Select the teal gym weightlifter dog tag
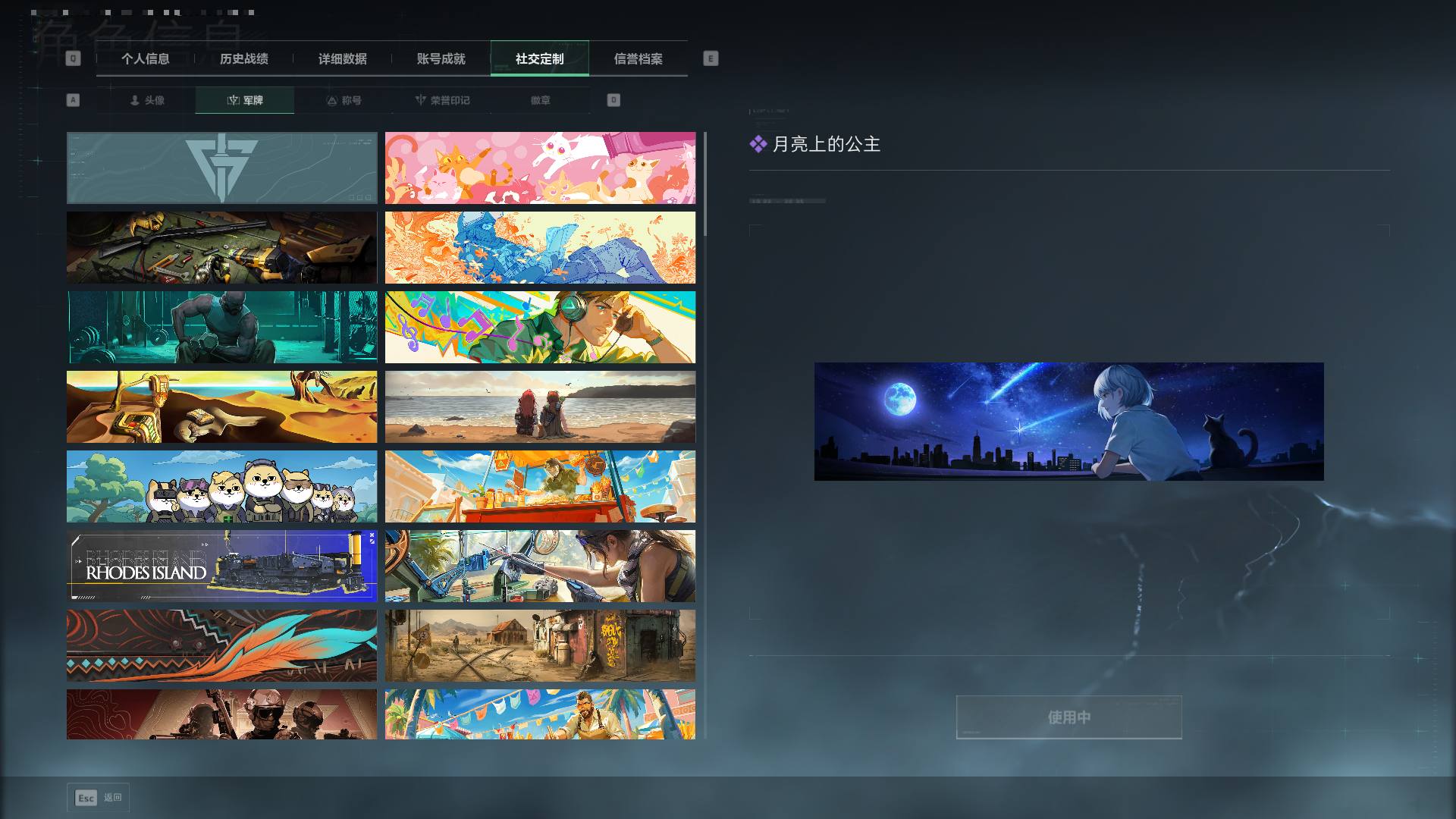1456x819 pixels. (x=221, y=328)
